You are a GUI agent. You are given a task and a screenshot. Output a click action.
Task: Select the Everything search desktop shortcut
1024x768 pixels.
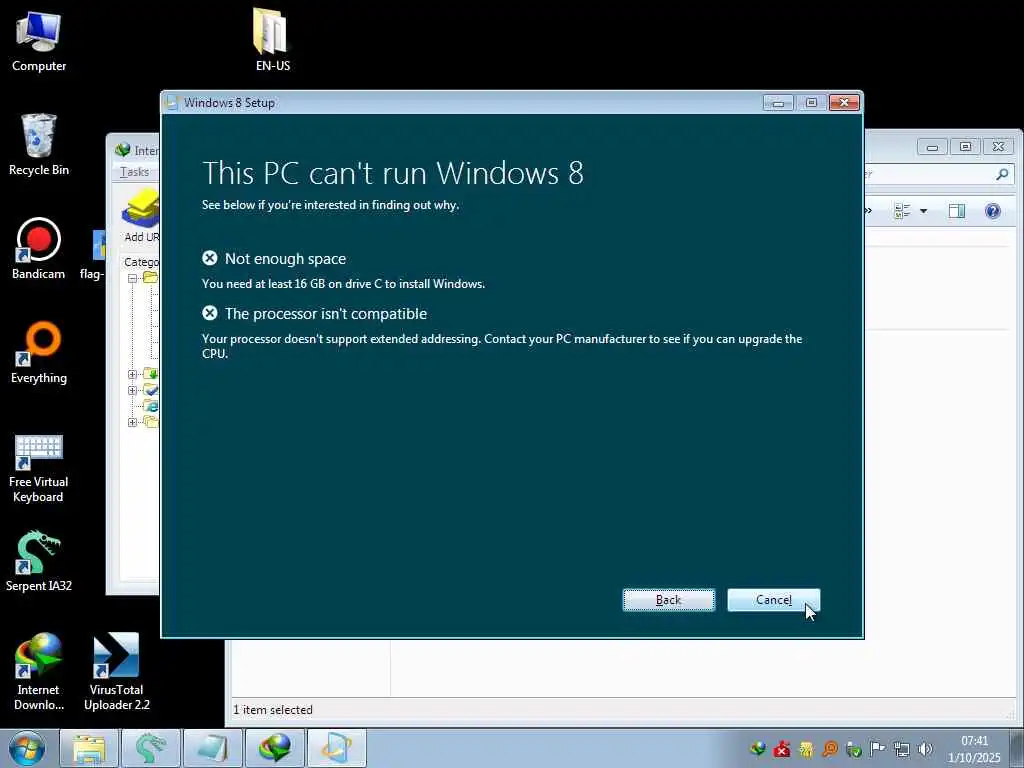(x=39, y=353)
